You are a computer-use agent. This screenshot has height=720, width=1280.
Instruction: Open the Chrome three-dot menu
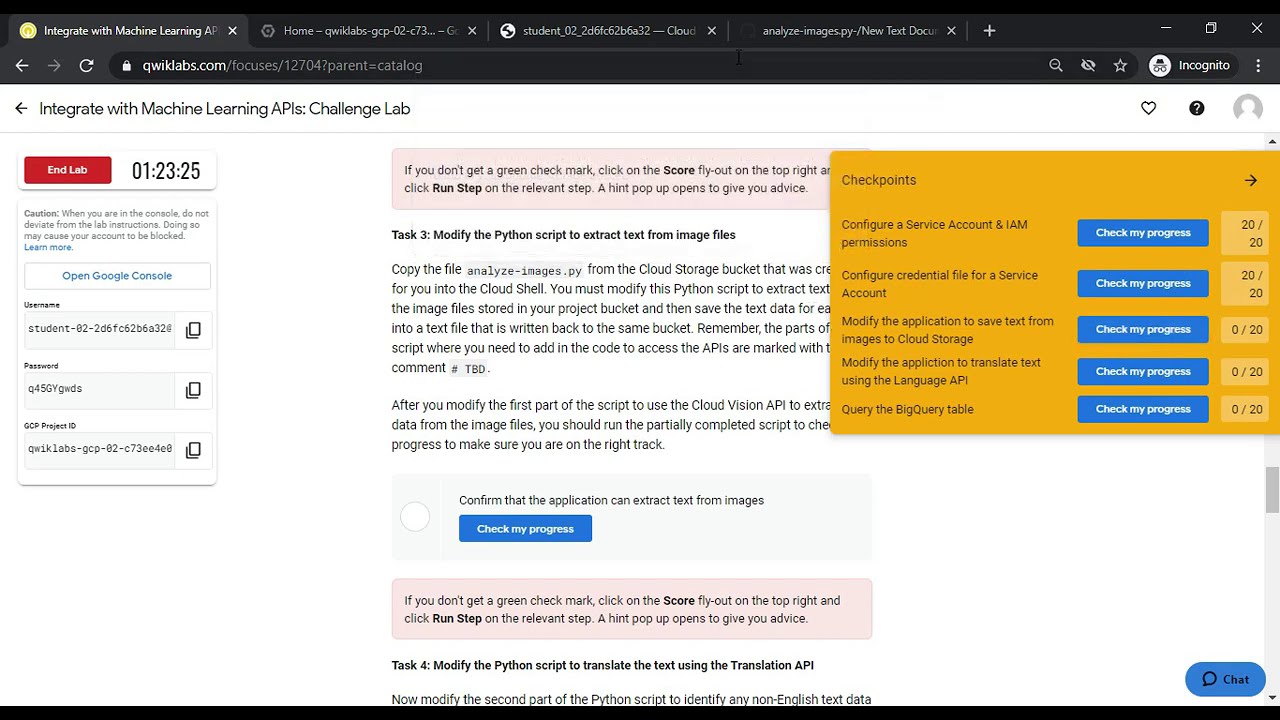coord(1257,65)
